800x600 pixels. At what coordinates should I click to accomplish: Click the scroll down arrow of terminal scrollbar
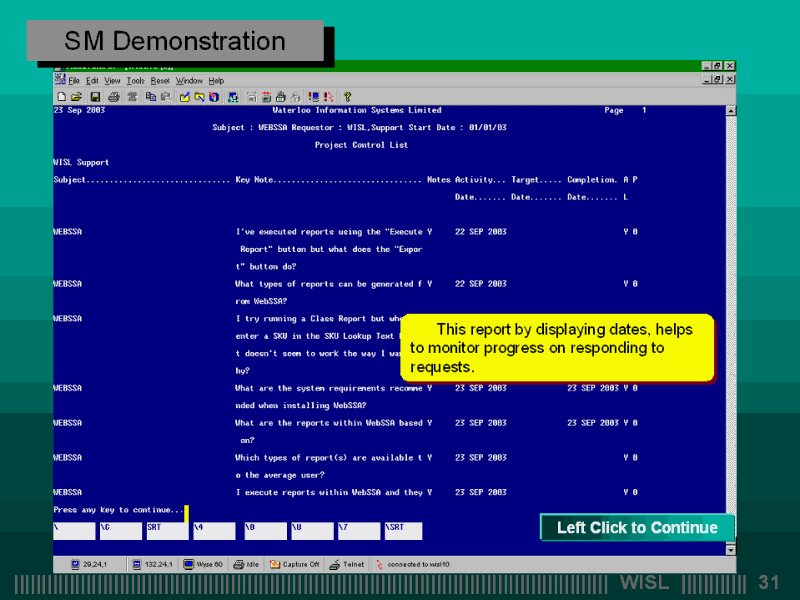point(730,549)
